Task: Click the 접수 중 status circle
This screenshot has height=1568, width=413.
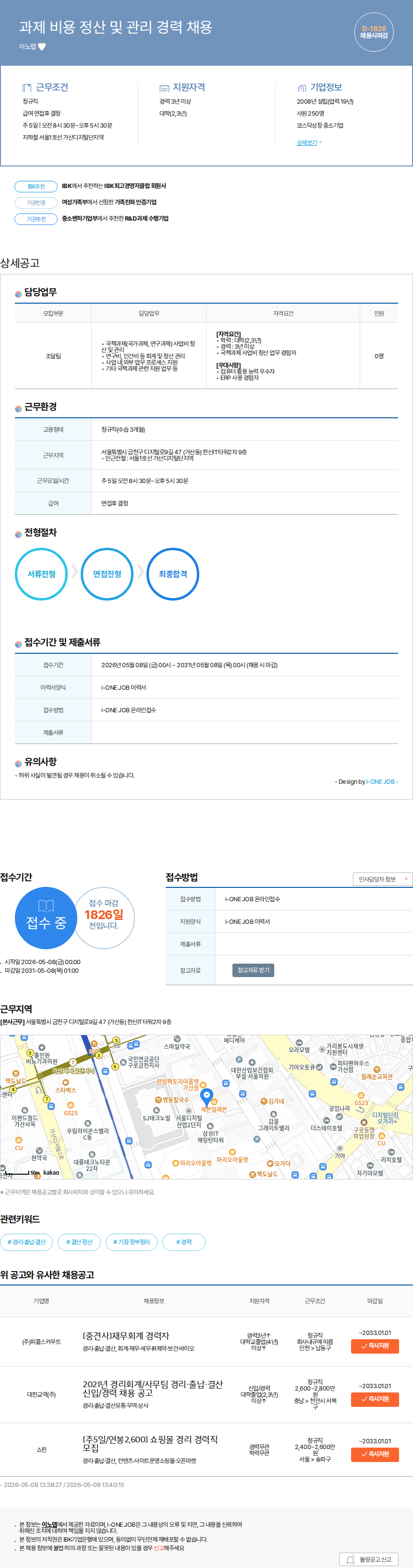Action: tap(46, 918)
